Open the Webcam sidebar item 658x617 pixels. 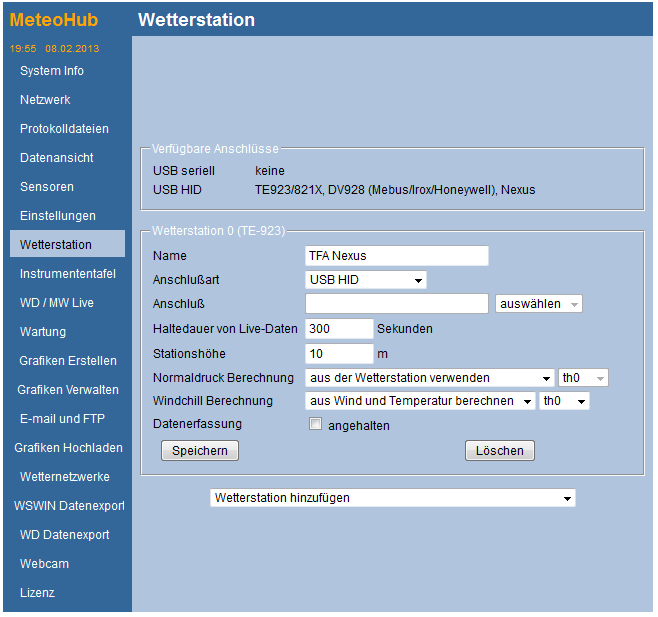[x=45, y=564]
